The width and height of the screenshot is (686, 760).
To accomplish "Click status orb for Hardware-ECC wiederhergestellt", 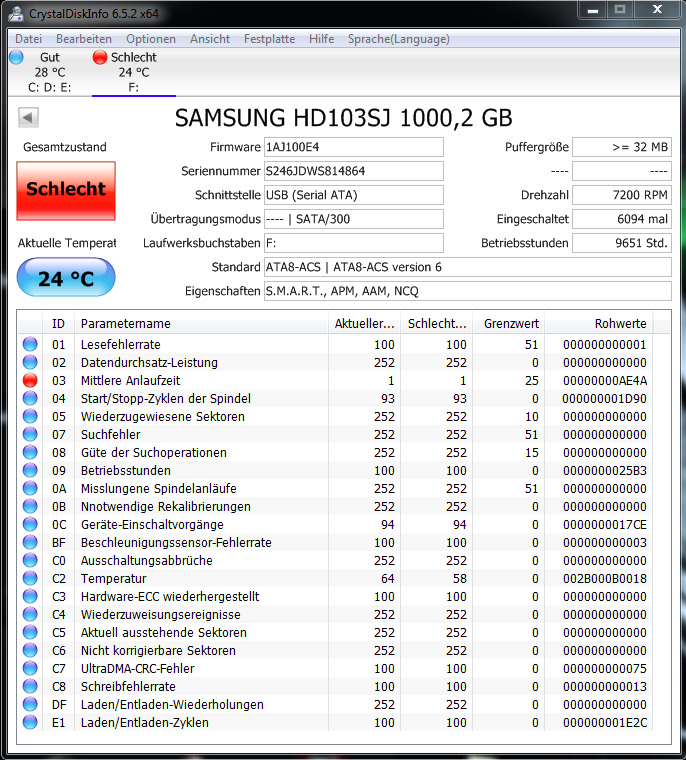I will (x=30, y=596).
